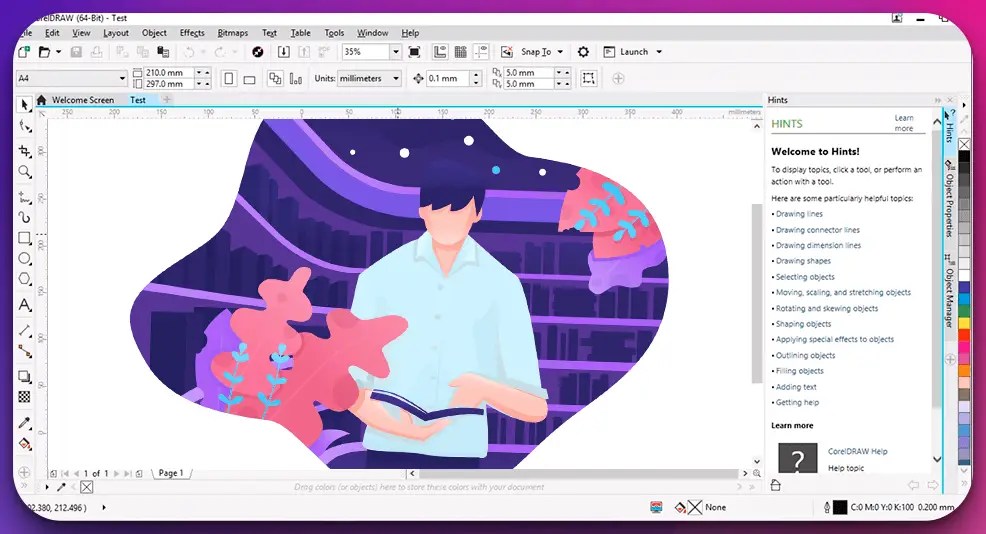Click Learn more beside HINTS
Image resolution: width=986 pixels, height=534 pixels.
tap(904, 123)
